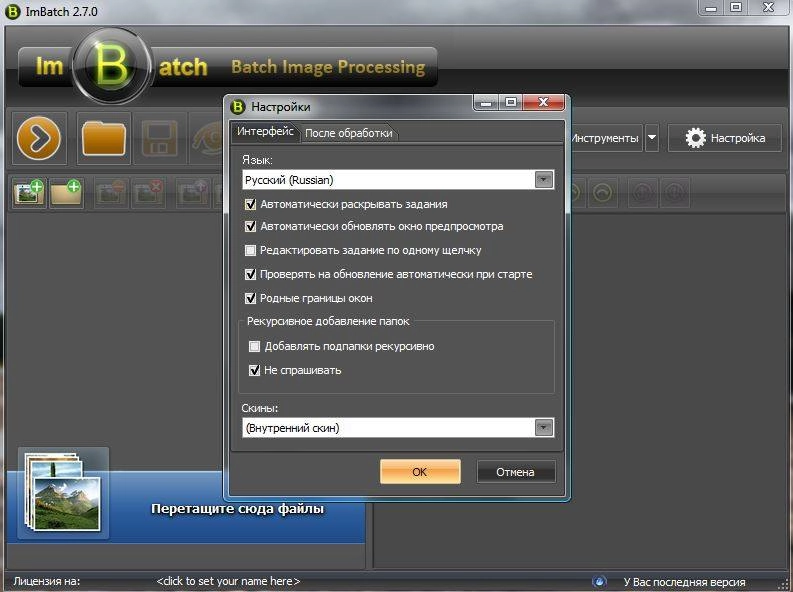Screen dimensions: 793x592
Task: Click the eye preview icon in the main toolbar
Action: (x=207, y=138)
